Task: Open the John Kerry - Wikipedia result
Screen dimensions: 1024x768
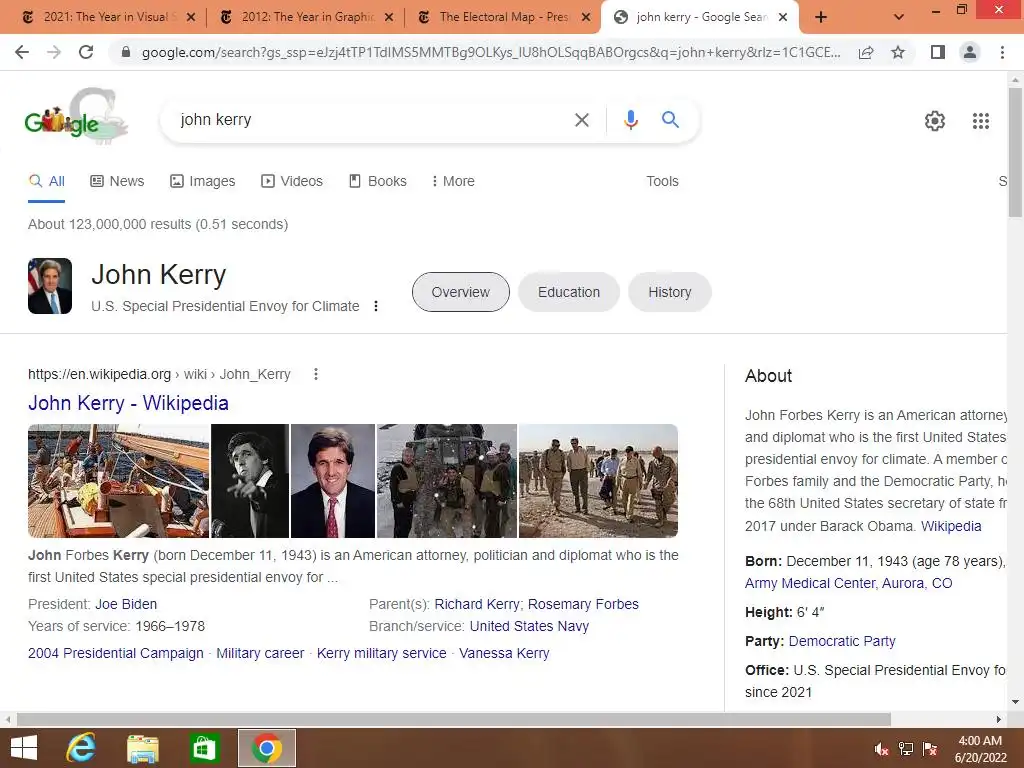Action: click(128, 403)
